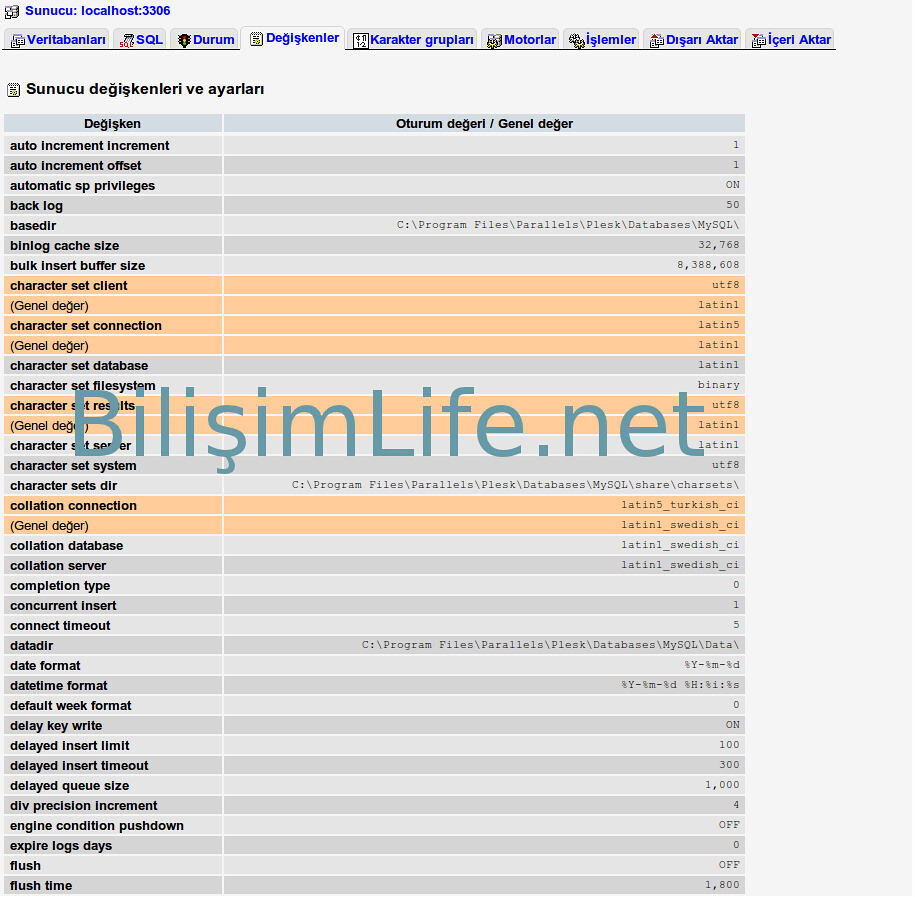The height and width of the screenshot is (897, 915).
Task: Click the Karakter grupları tab icon
Action: 361,41
